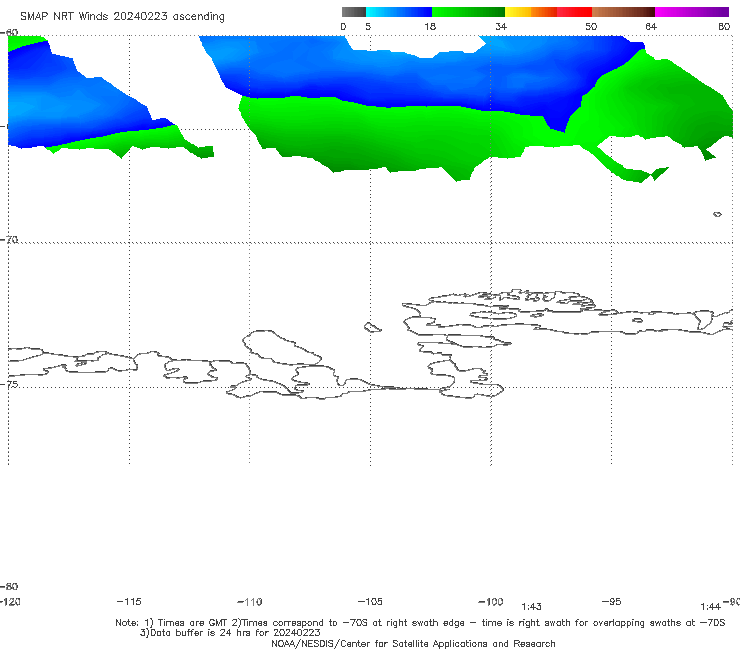The height and width of the screenshot is (650, 740).
Task: Click the large oval island outline near -110
Action: coord(282,347)
